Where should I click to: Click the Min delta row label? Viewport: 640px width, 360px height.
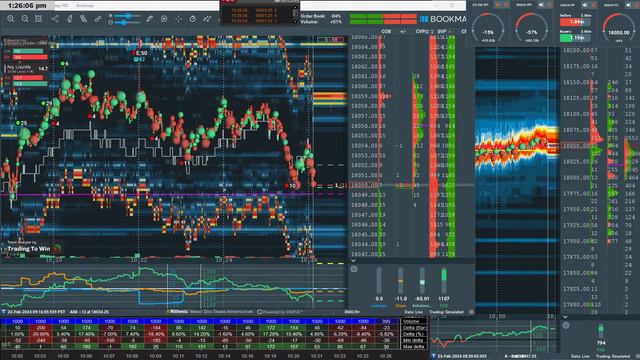tap(413, 340)
